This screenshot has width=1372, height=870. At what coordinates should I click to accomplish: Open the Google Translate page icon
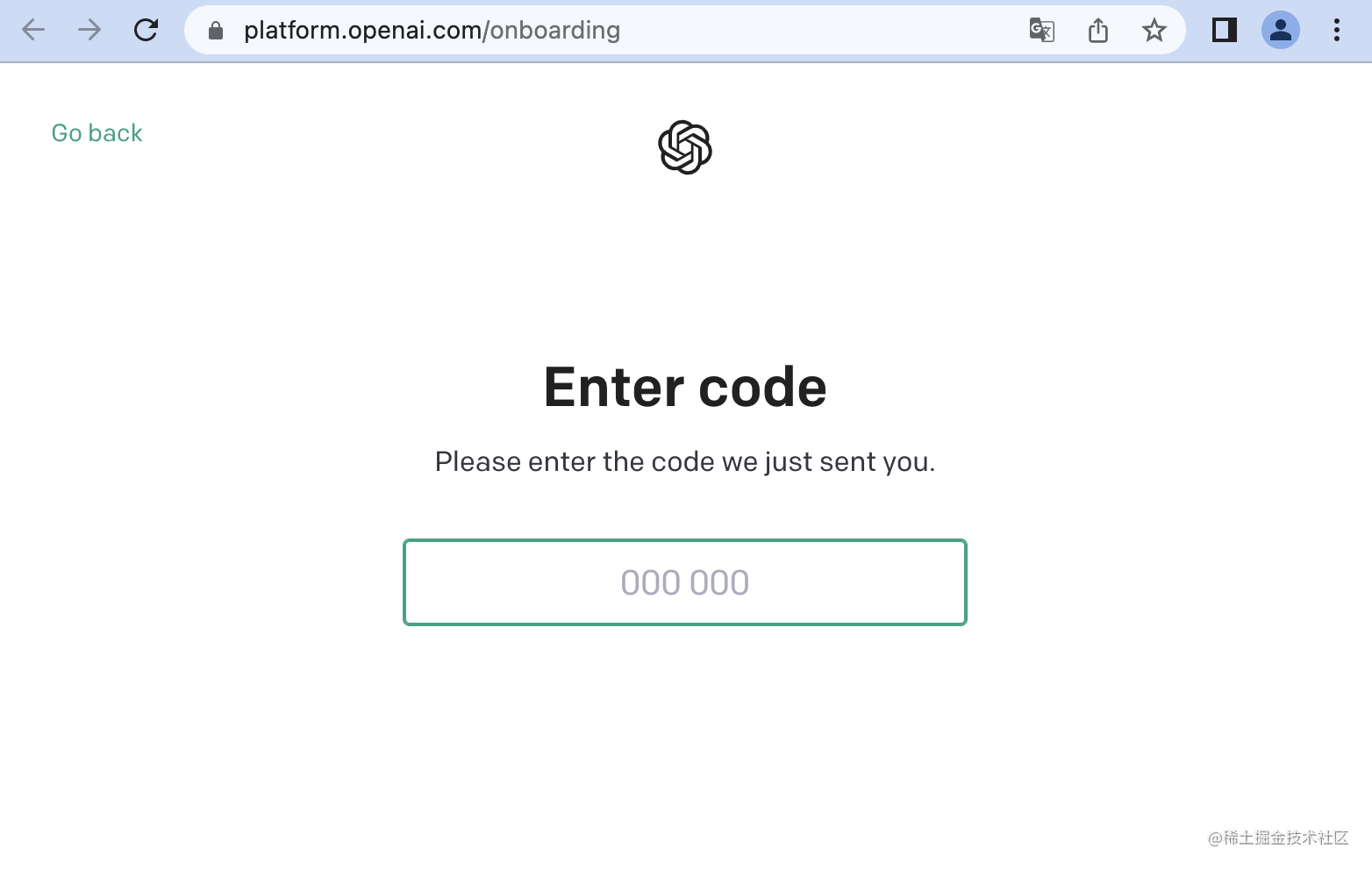(1041, 31)
